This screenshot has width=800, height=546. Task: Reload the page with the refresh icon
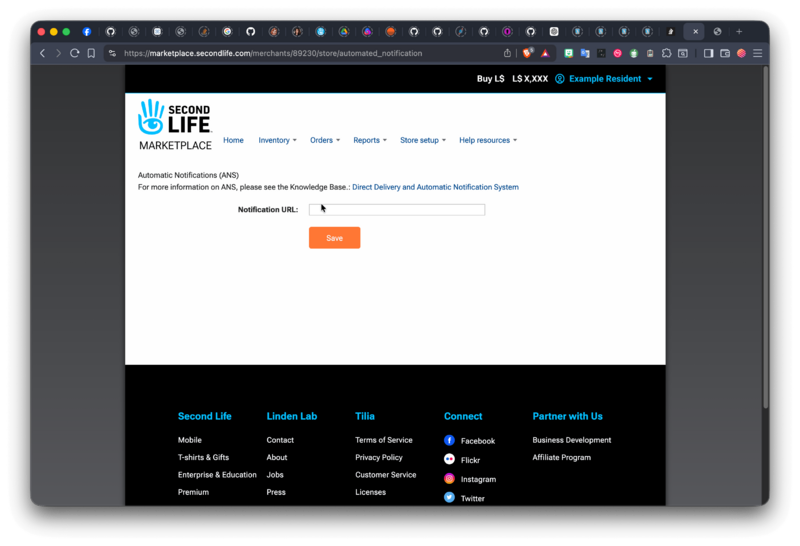pos(74,53)
